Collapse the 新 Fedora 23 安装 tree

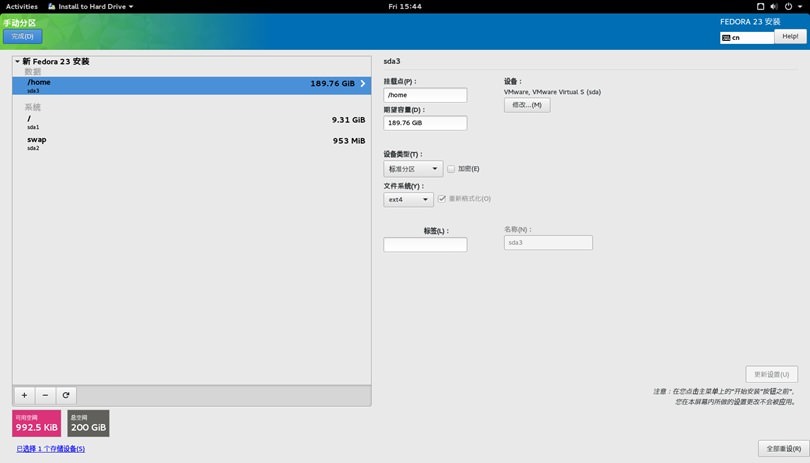click(17, 62)
